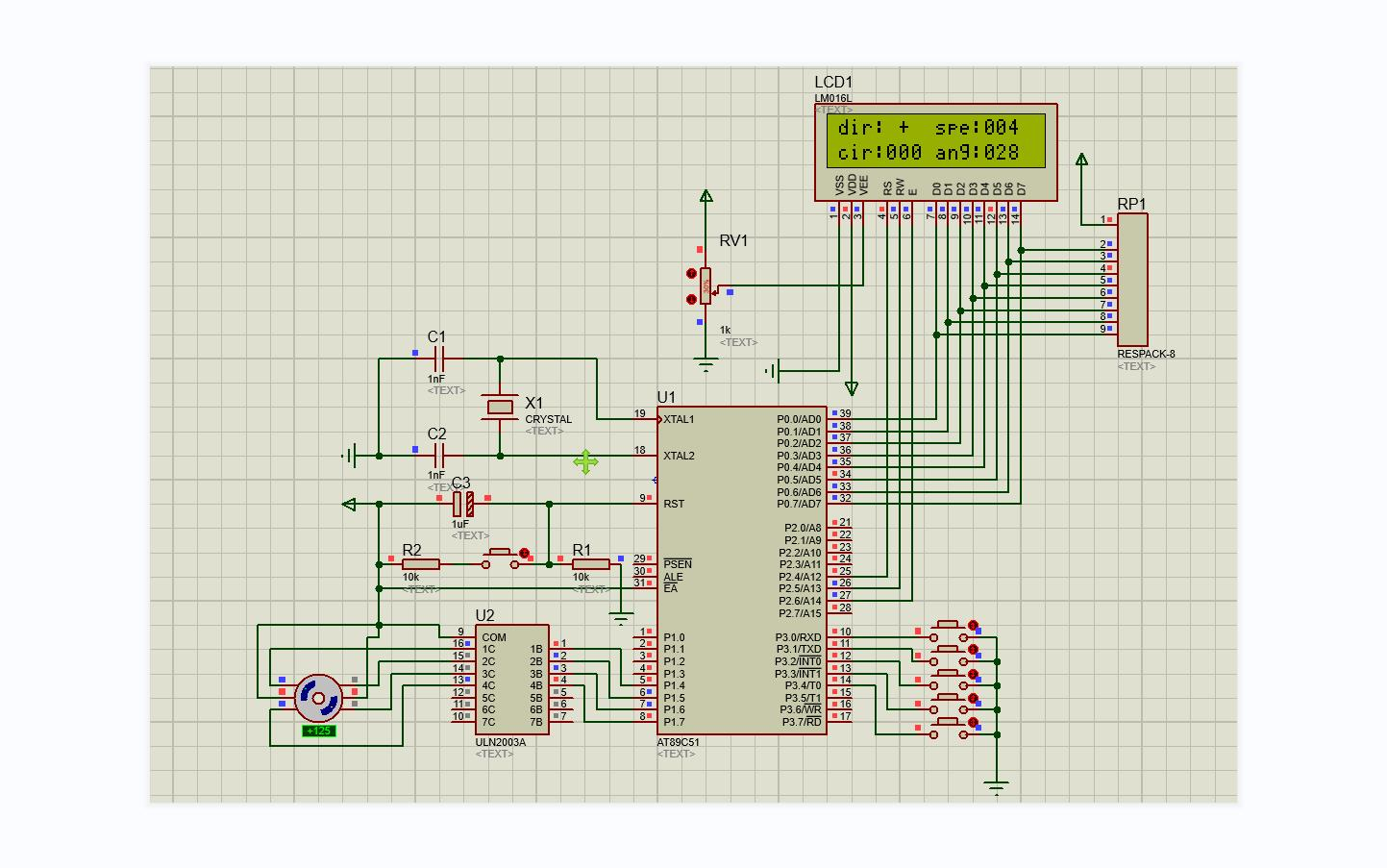Click the ground symbol left of C2

click(x=350, y=456)
